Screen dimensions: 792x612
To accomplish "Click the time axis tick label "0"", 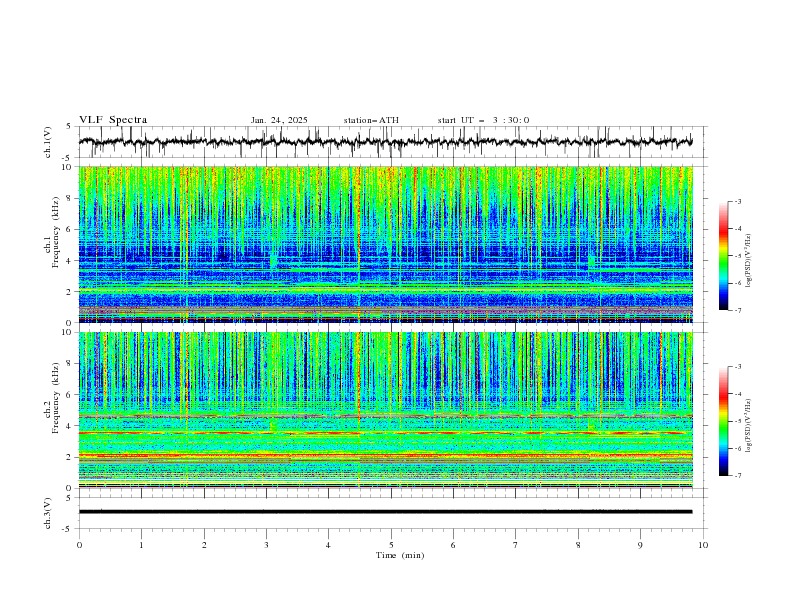I will (79, 545).
